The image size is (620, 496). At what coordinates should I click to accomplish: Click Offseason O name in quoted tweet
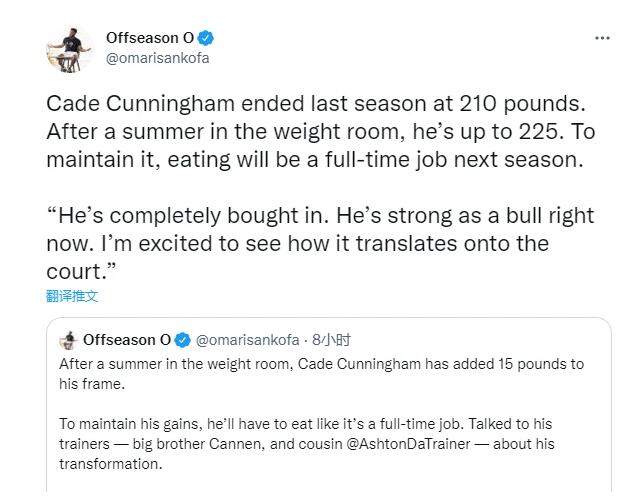127,340
